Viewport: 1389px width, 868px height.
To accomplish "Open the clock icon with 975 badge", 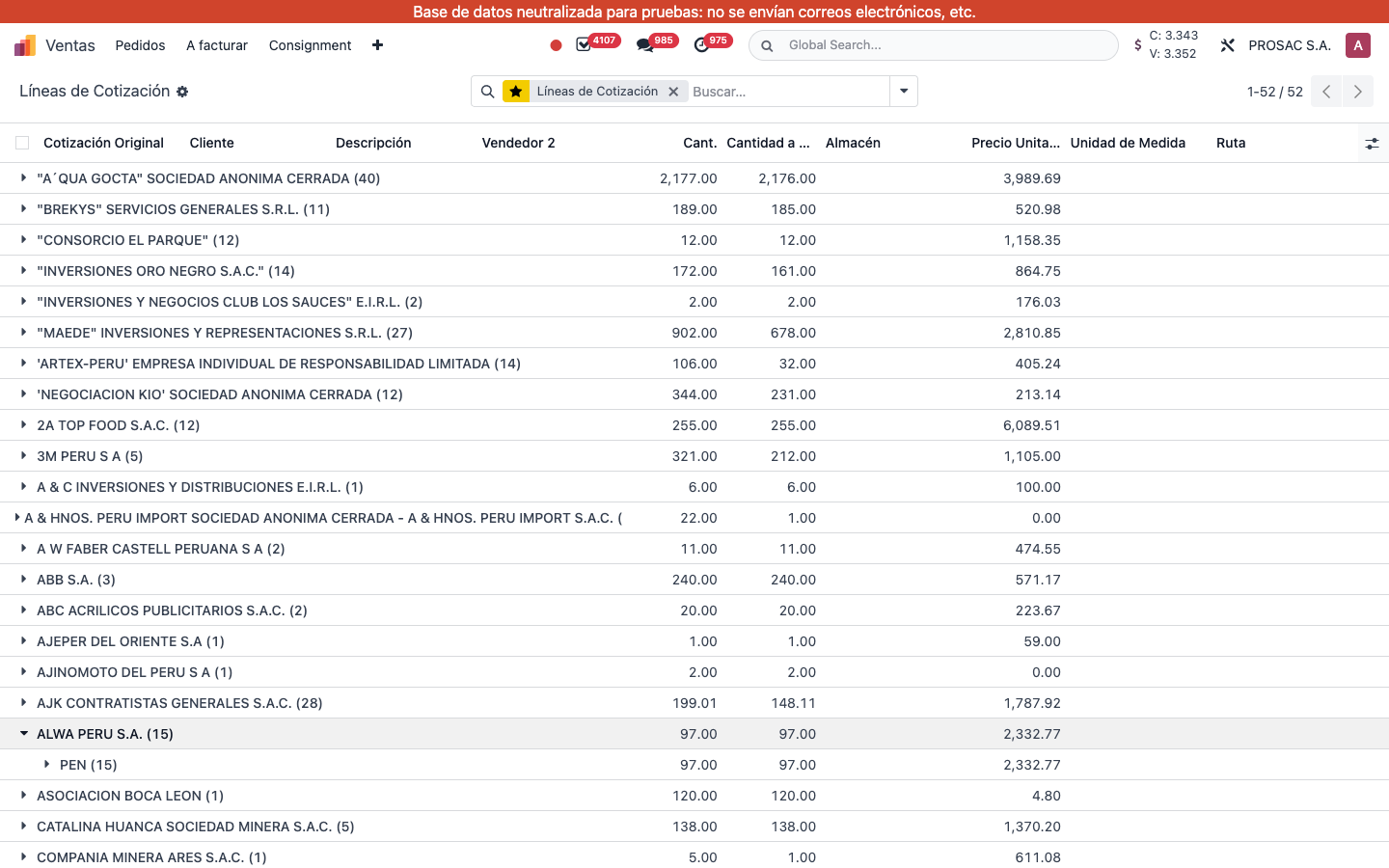I will coord(701,45).
